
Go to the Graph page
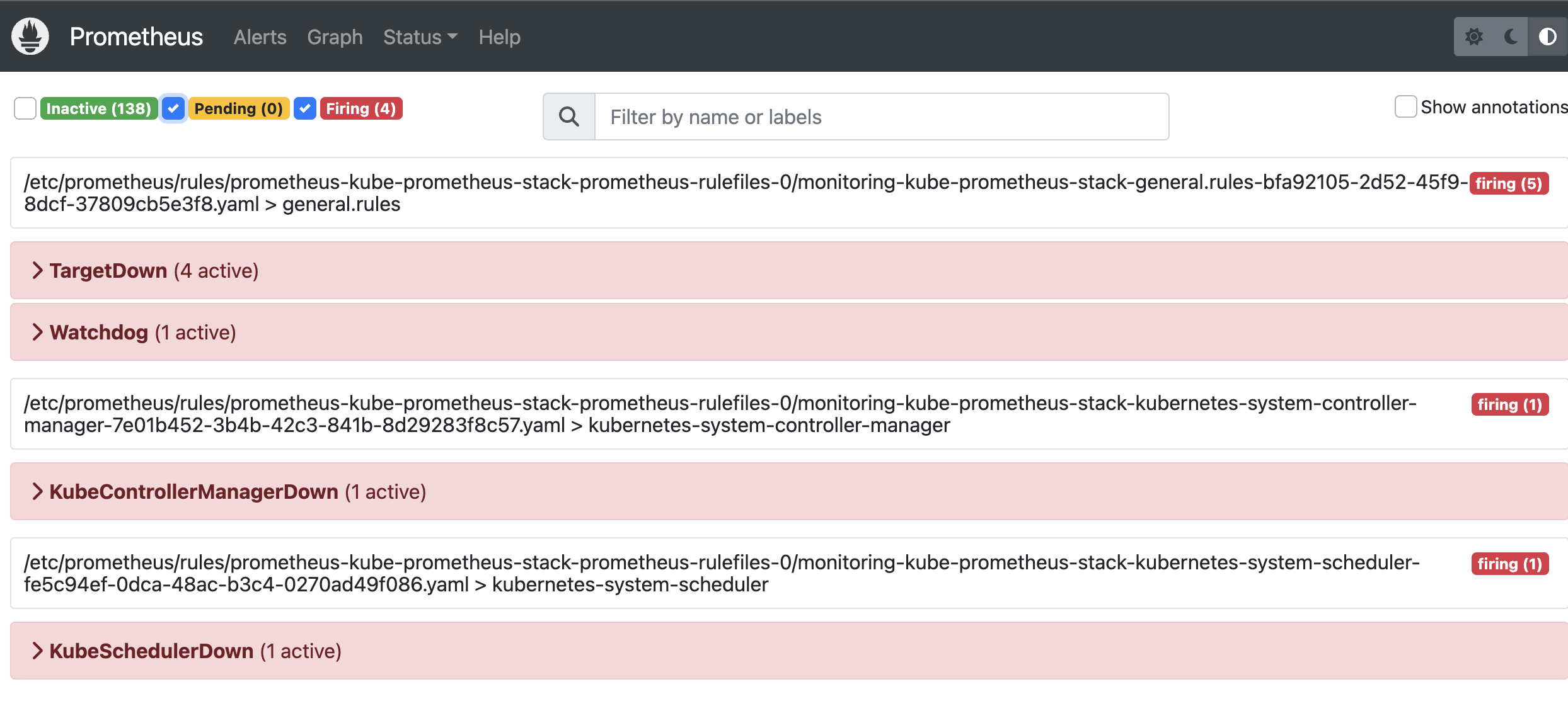335,37
